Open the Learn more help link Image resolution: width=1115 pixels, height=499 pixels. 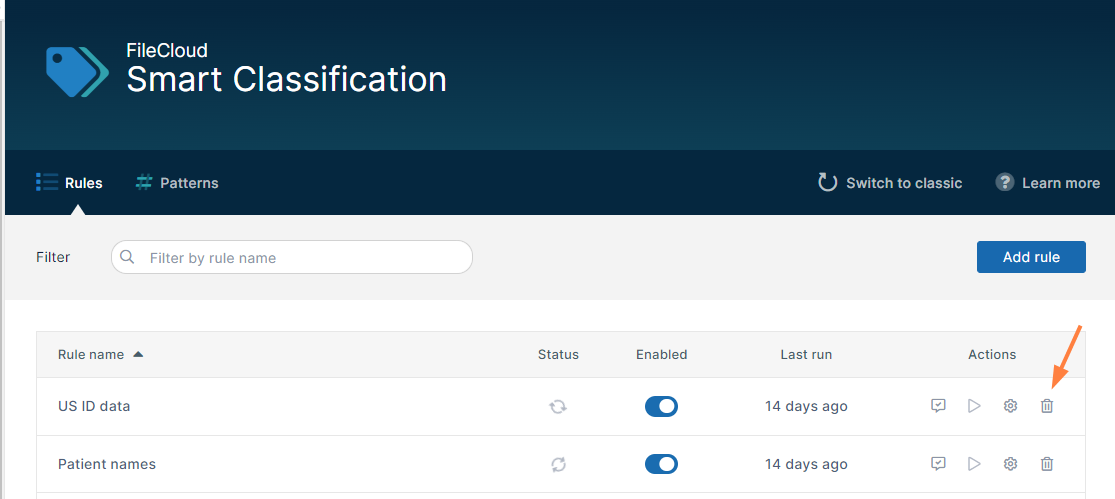(1047, 183)
